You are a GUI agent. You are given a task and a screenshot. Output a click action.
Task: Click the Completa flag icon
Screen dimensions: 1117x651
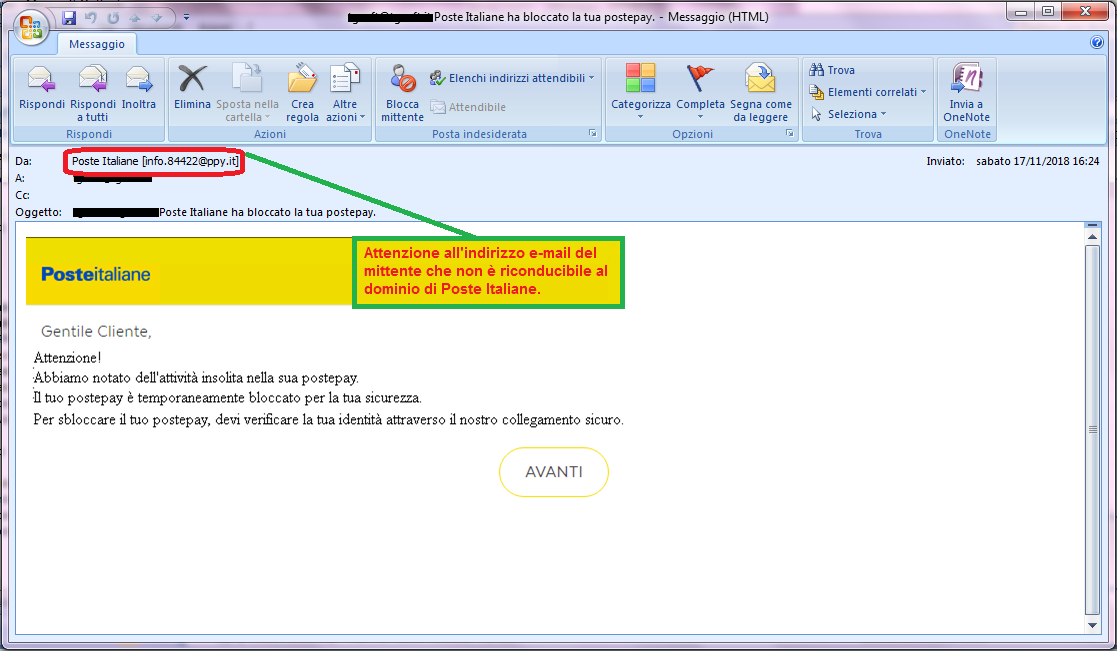(700, 79)
